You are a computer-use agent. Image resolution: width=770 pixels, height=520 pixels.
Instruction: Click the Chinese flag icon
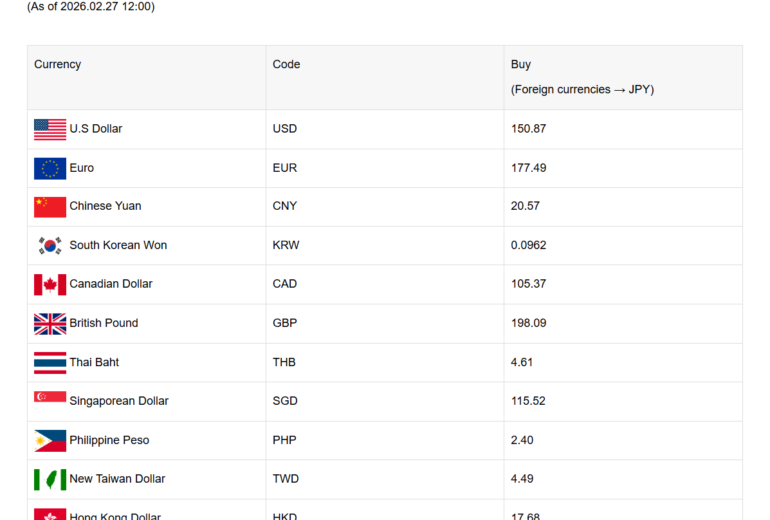tap(50, 207)
